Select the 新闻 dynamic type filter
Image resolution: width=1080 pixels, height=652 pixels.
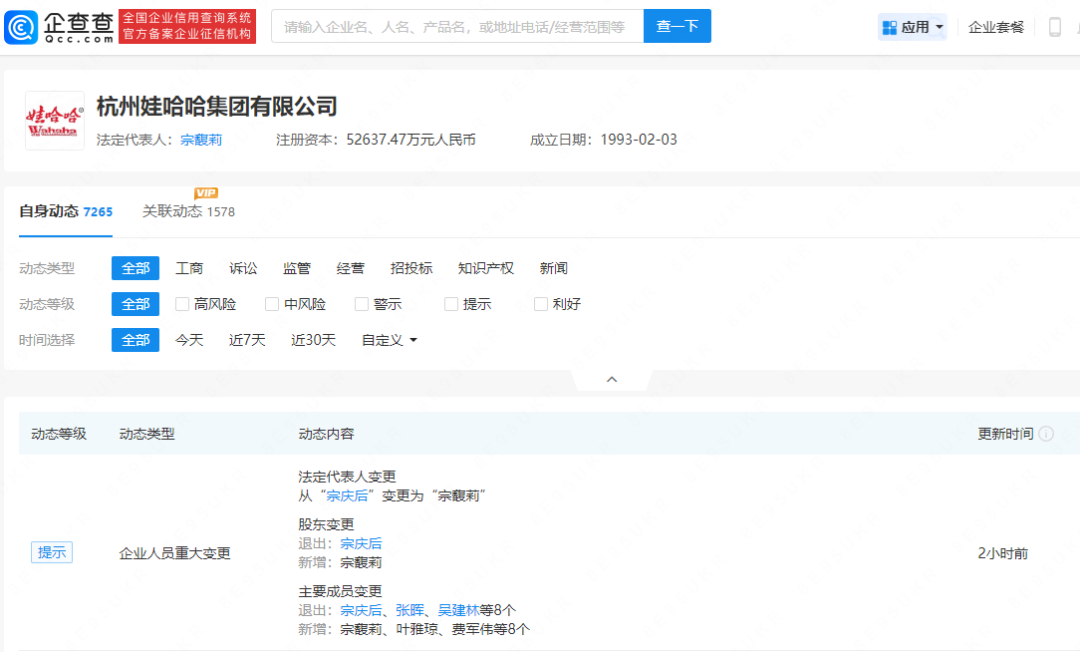(x=553, y=268)
